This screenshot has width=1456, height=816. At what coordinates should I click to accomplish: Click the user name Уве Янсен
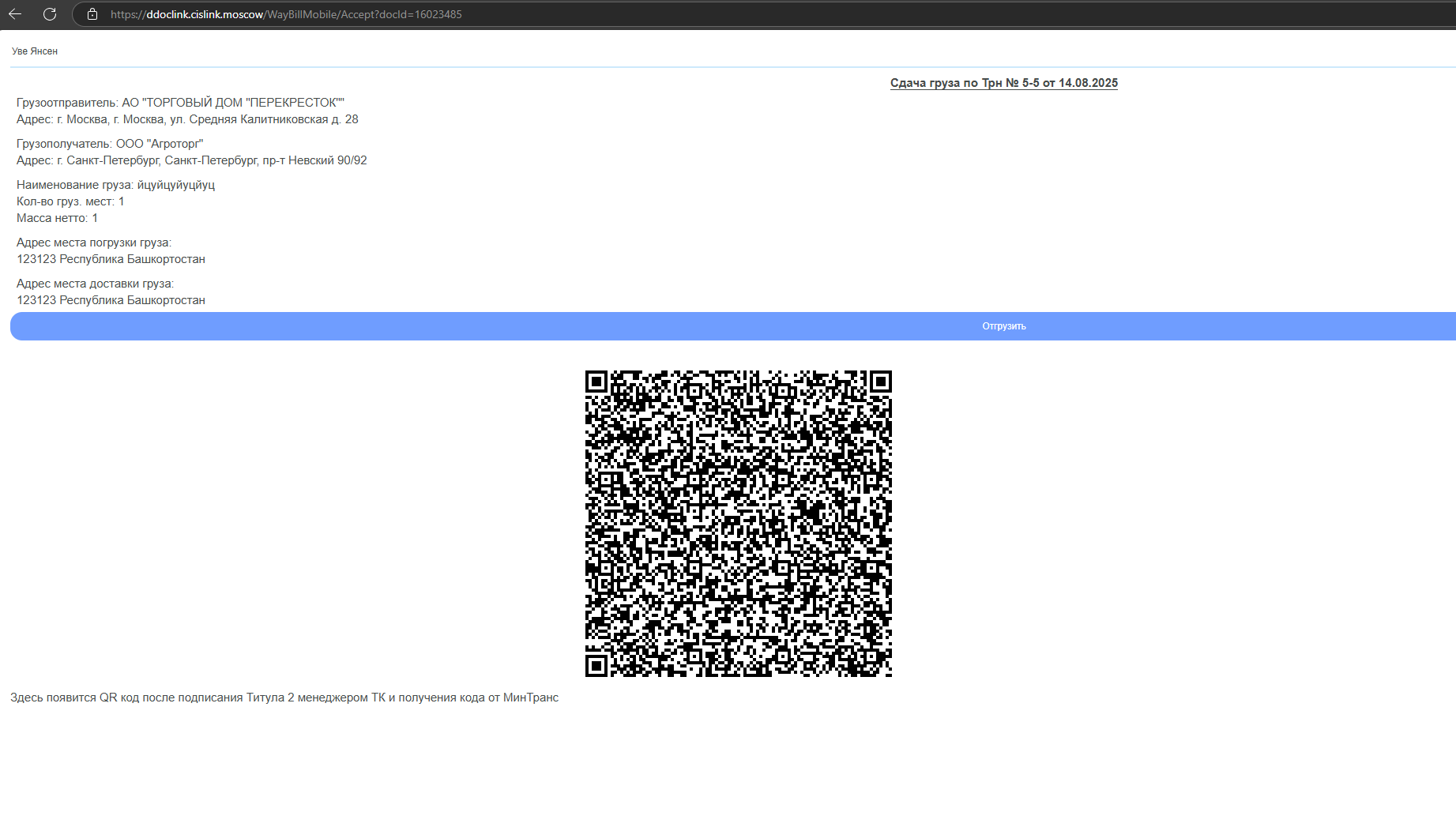tap(35, 51)
